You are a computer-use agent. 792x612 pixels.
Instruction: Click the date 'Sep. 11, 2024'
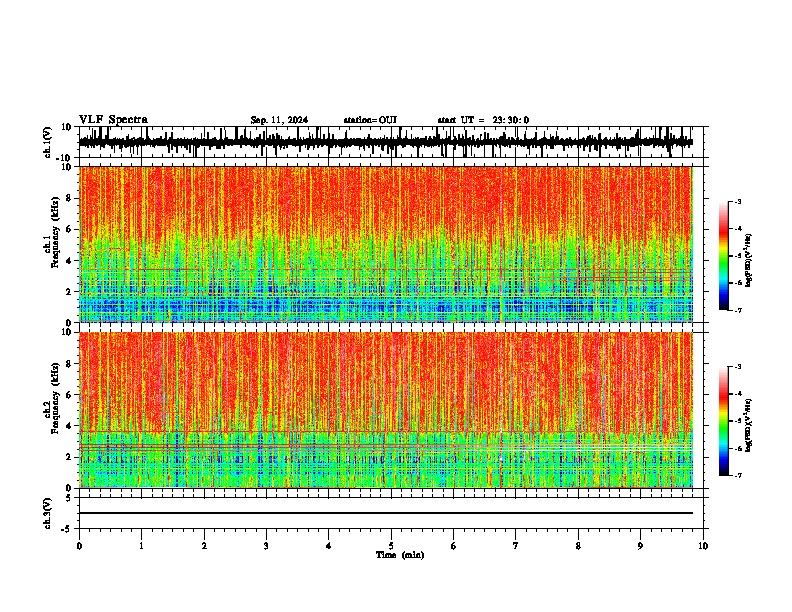279,120
